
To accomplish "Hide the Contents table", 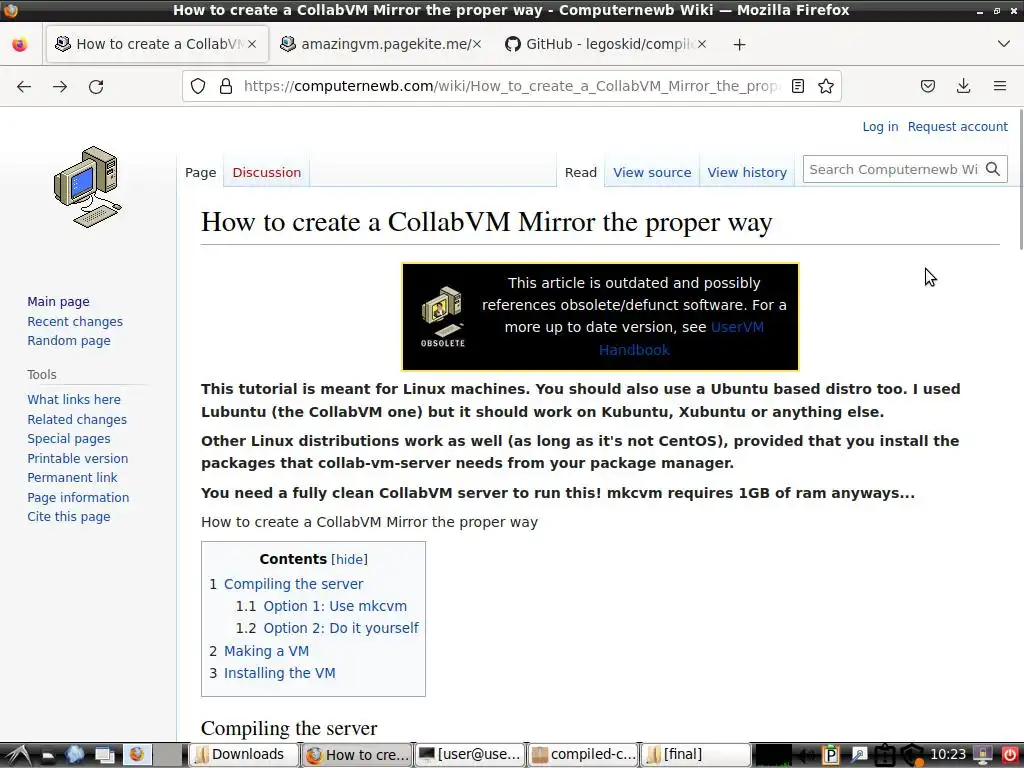I will click(349, 559).
